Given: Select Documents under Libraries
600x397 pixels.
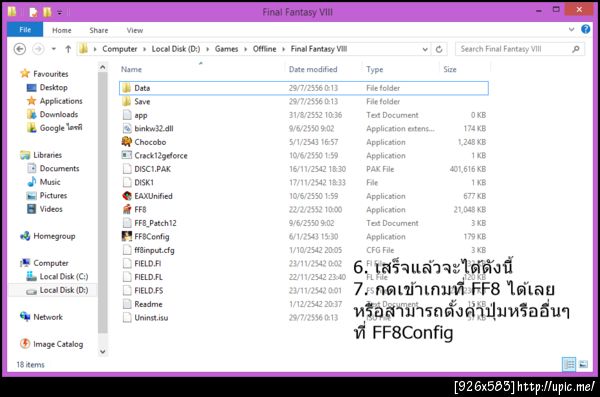Looking at the screenshot, I should tap(59, 168).
